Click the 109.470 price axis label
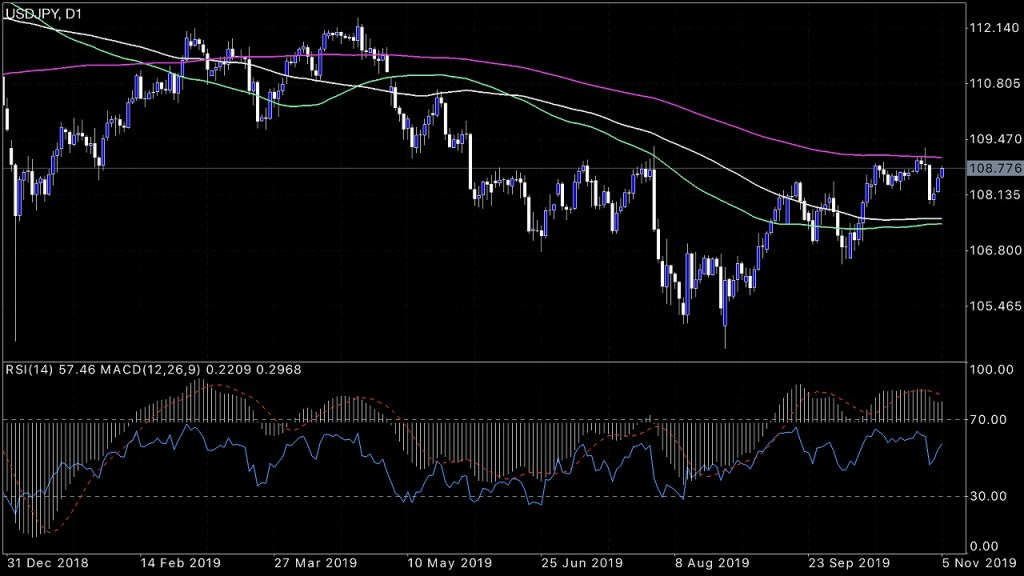Viewport: 1024px width, 576px height. click(994, 139)
